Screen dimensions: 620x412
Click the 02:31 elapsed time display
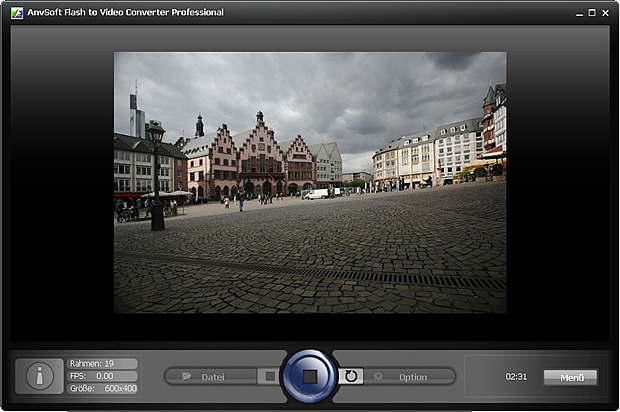pos(516,377)
